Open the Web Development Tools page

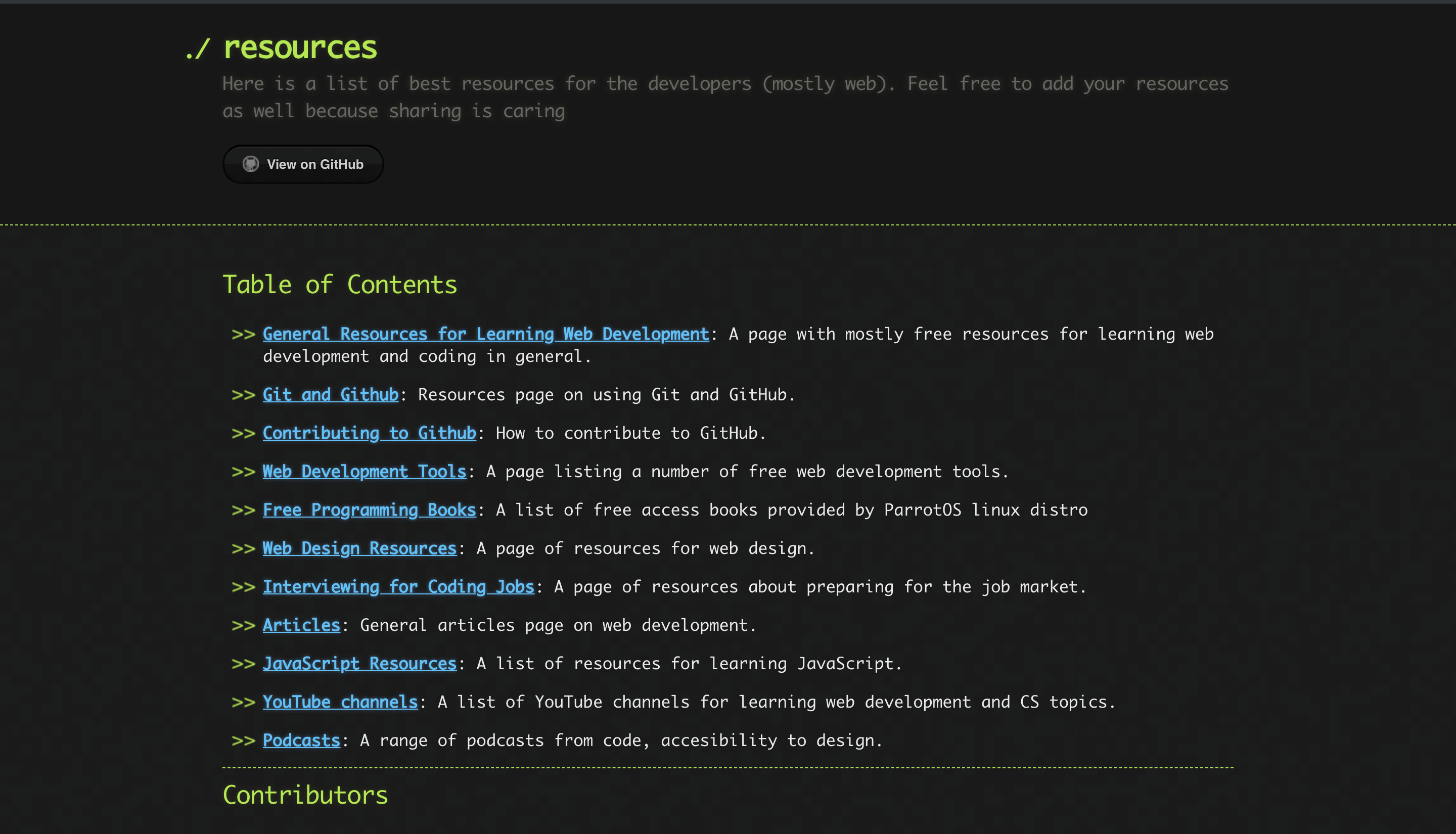(365, 472)
